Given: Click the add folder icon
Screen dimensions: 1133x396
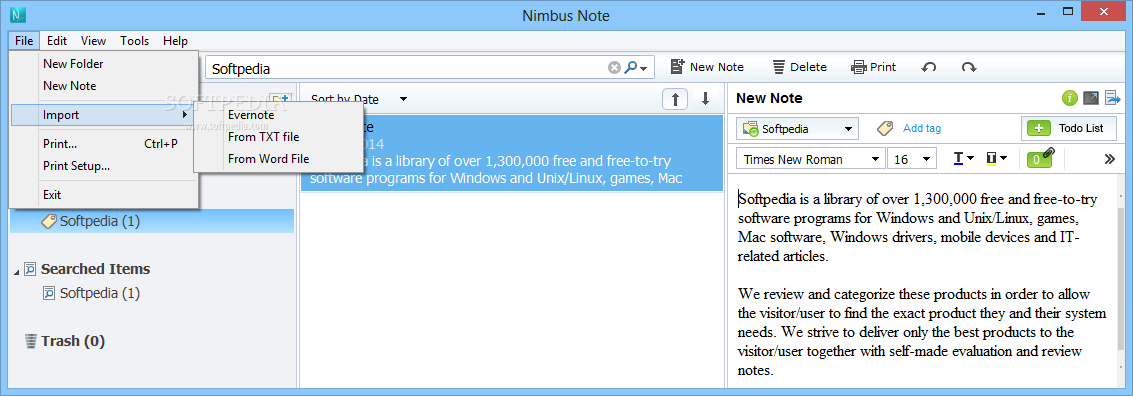Looking at the screenshot, I should [280, 99].
